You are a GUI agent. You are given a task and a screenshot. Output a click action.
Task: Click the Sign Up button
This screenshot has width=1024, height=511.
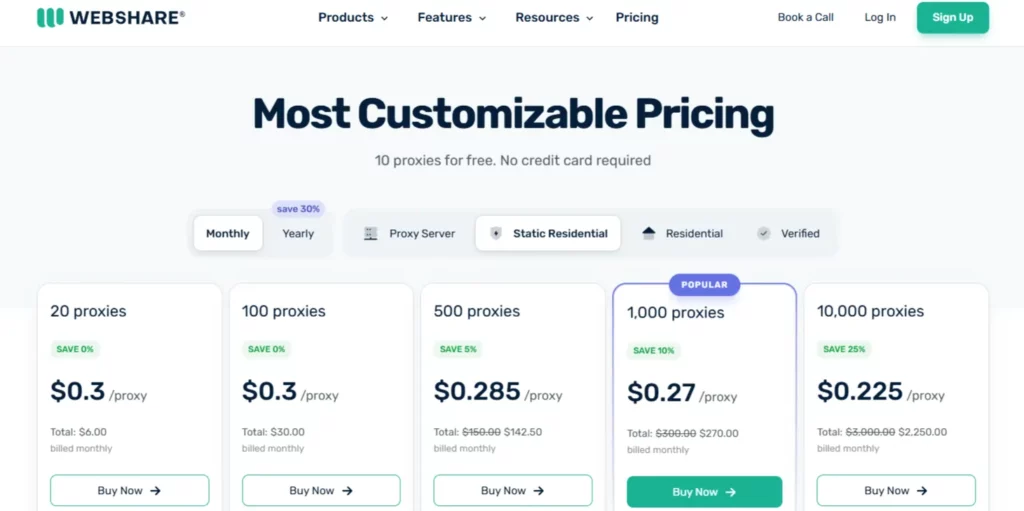[952, 17]
